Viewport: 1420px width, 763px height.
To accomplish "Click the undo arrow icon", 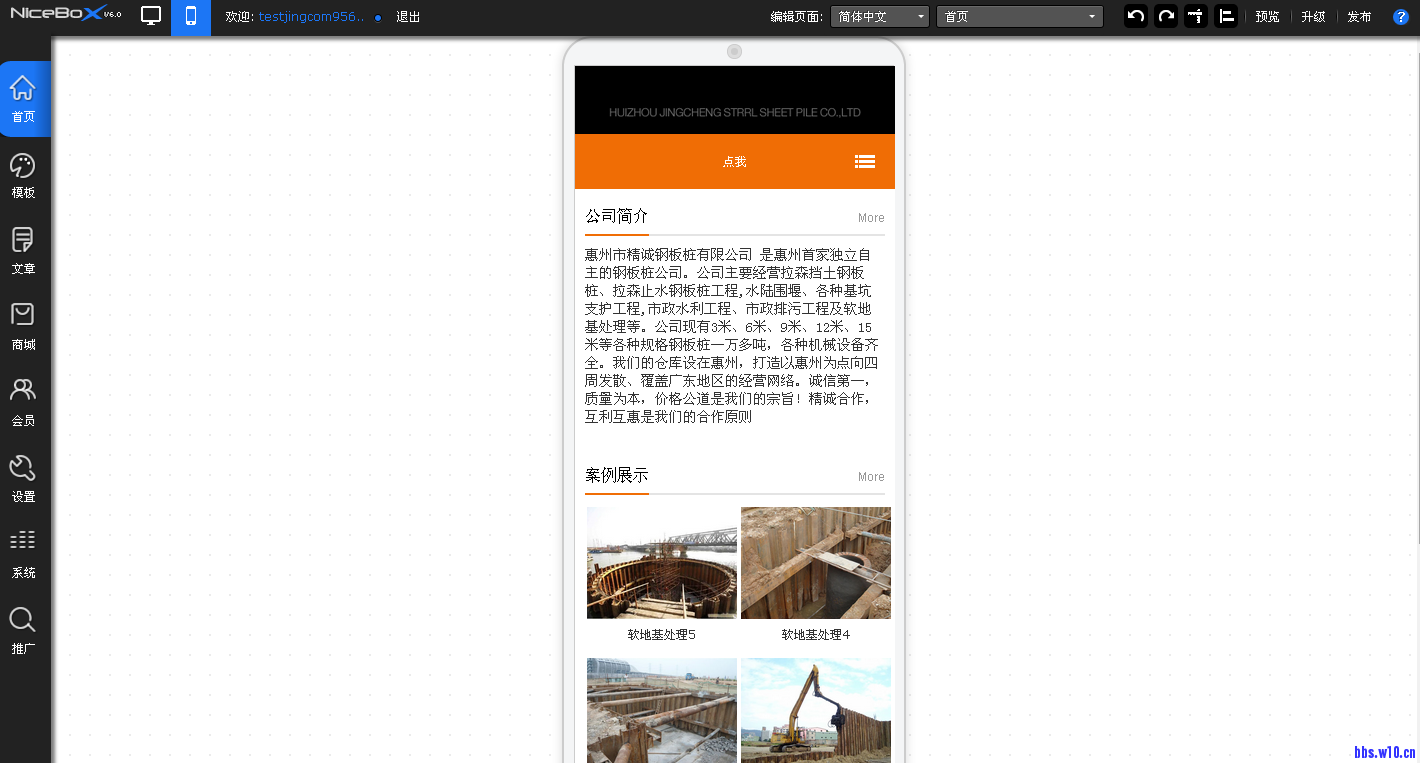I will coord(1135,16).
